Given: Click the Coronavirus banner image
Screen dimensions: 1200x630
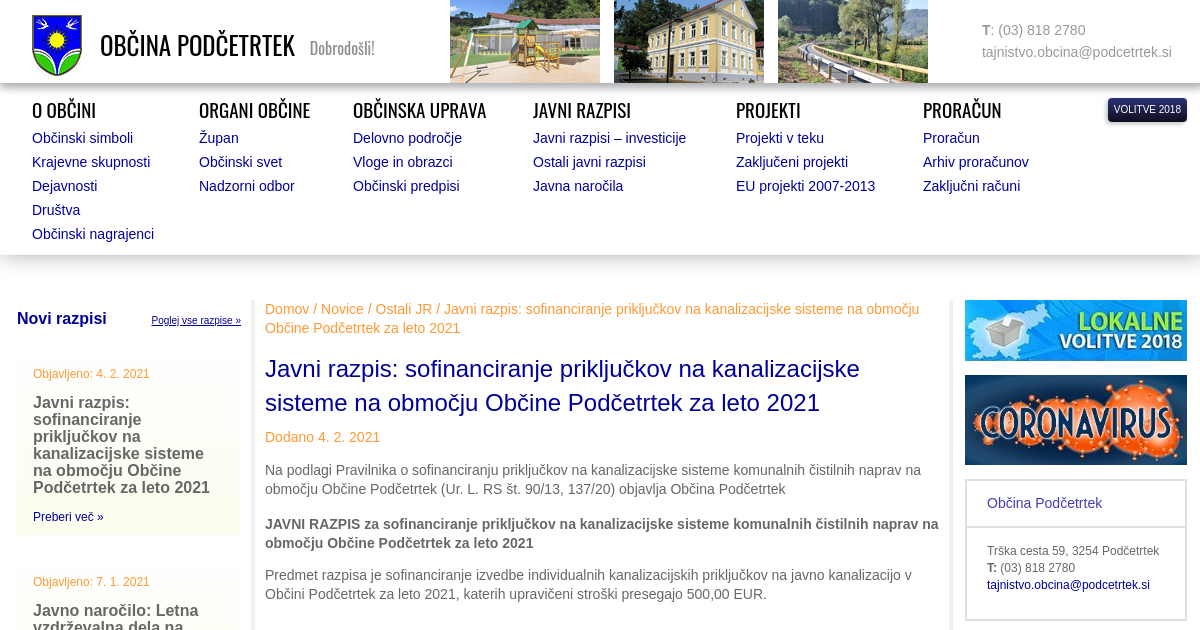Looking at the screenshot, I should [1075, 420].
